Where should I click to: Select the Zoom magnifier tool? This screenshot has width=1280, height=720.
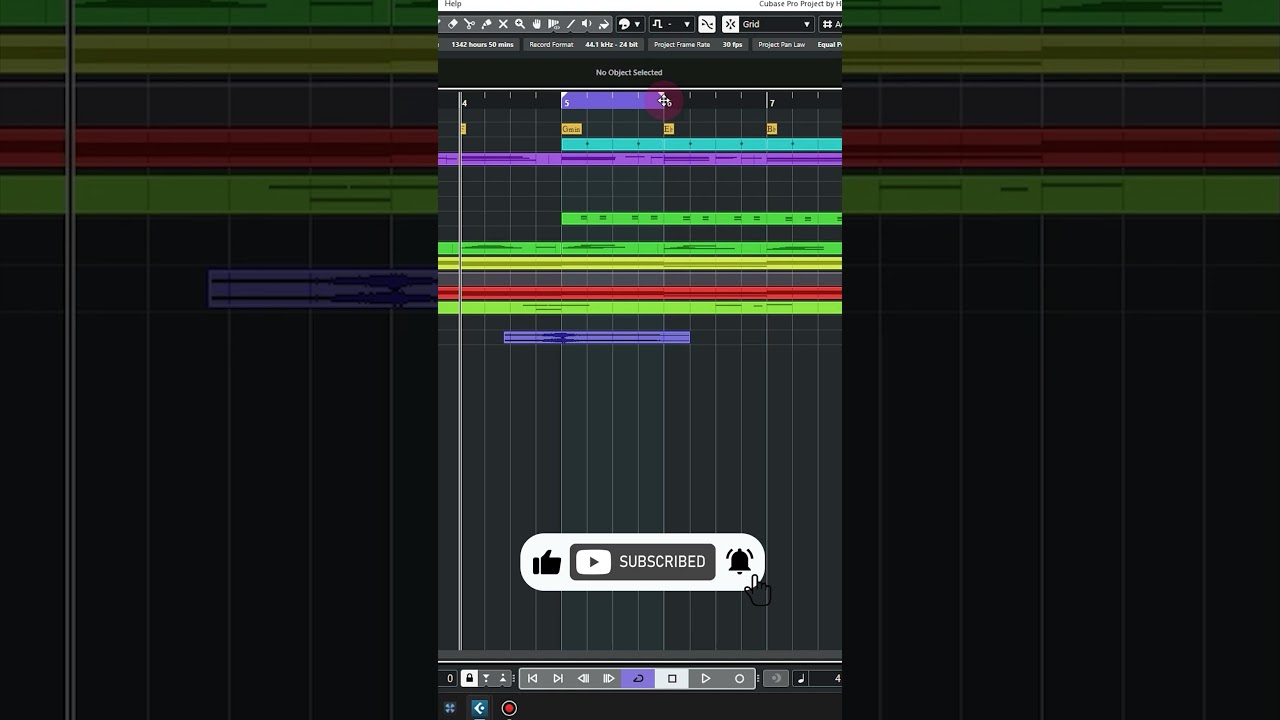(520, 24)
